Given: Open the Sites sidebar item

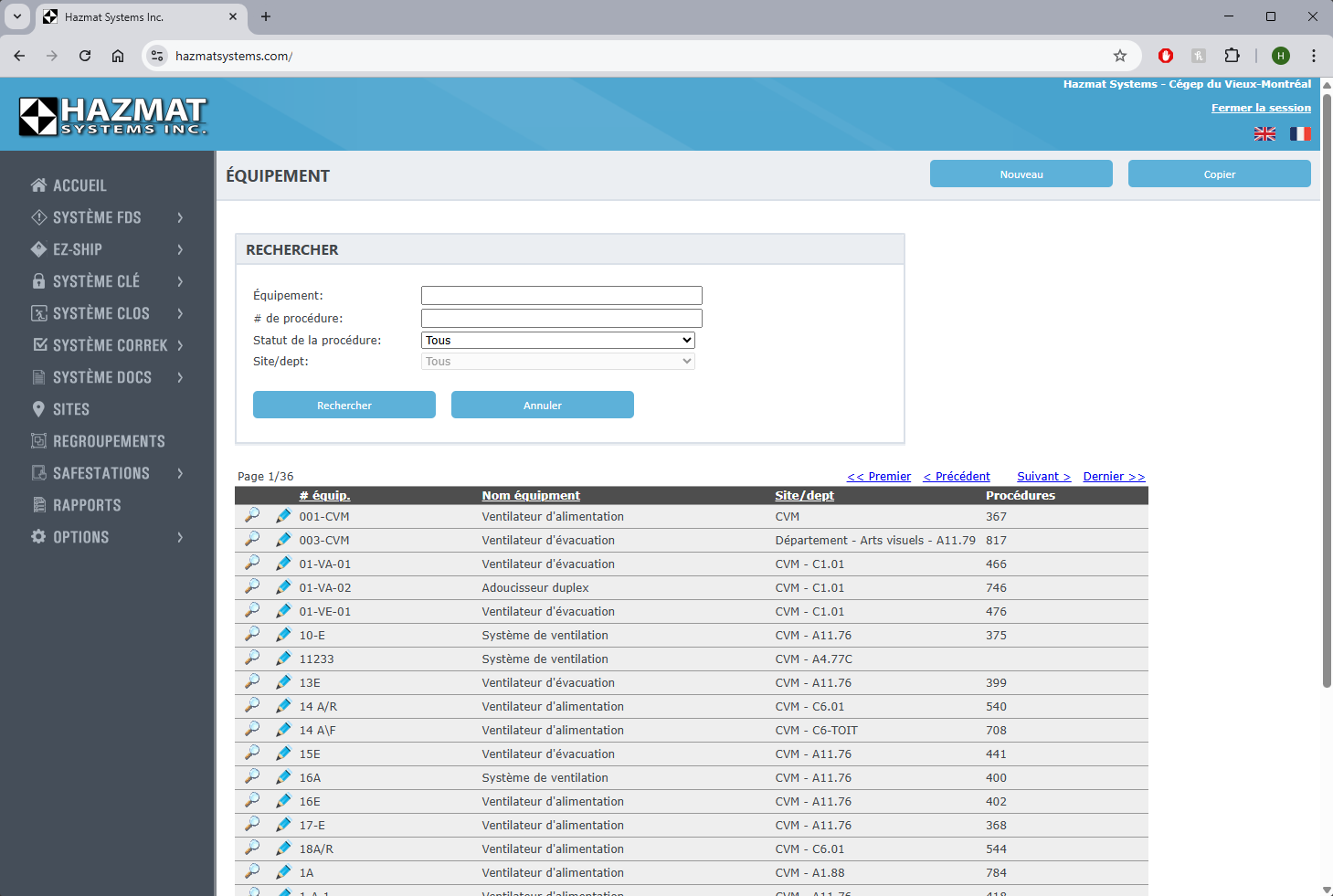Looking at the screenshot, I should [70, 409].
